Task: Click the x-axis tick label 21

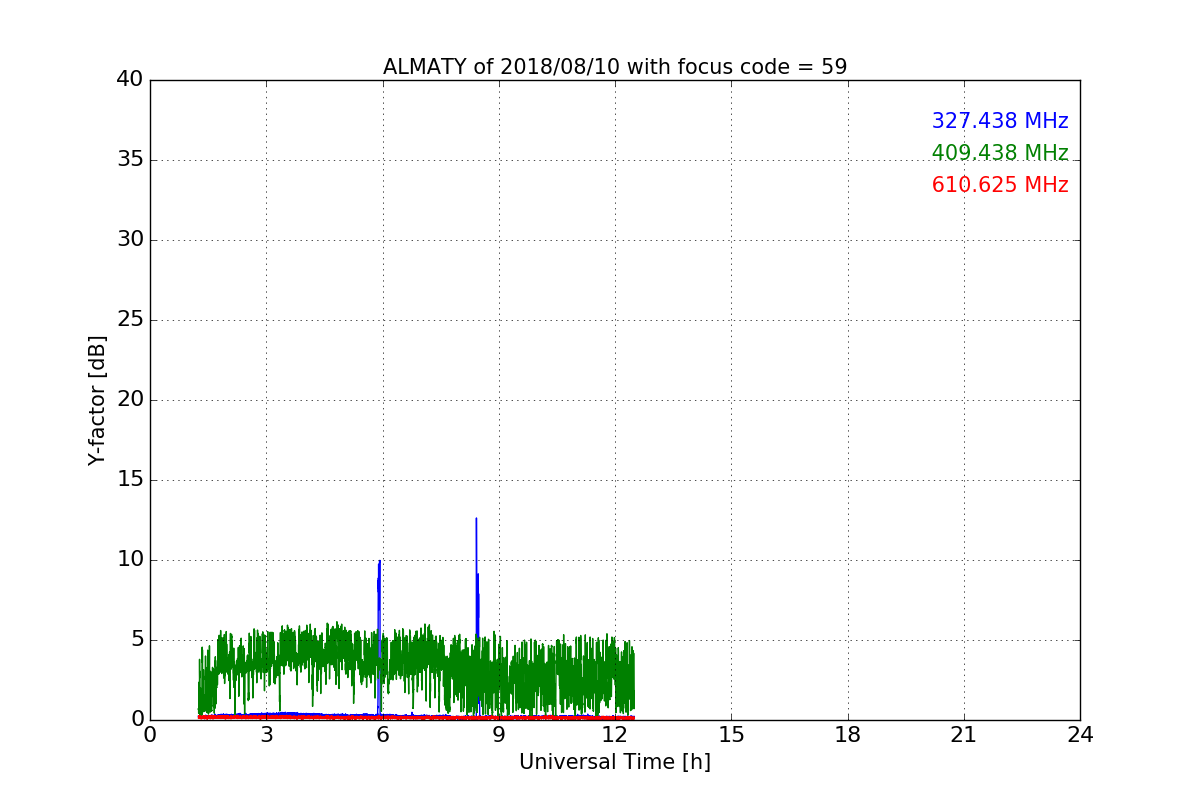Action: pos(964,735)
